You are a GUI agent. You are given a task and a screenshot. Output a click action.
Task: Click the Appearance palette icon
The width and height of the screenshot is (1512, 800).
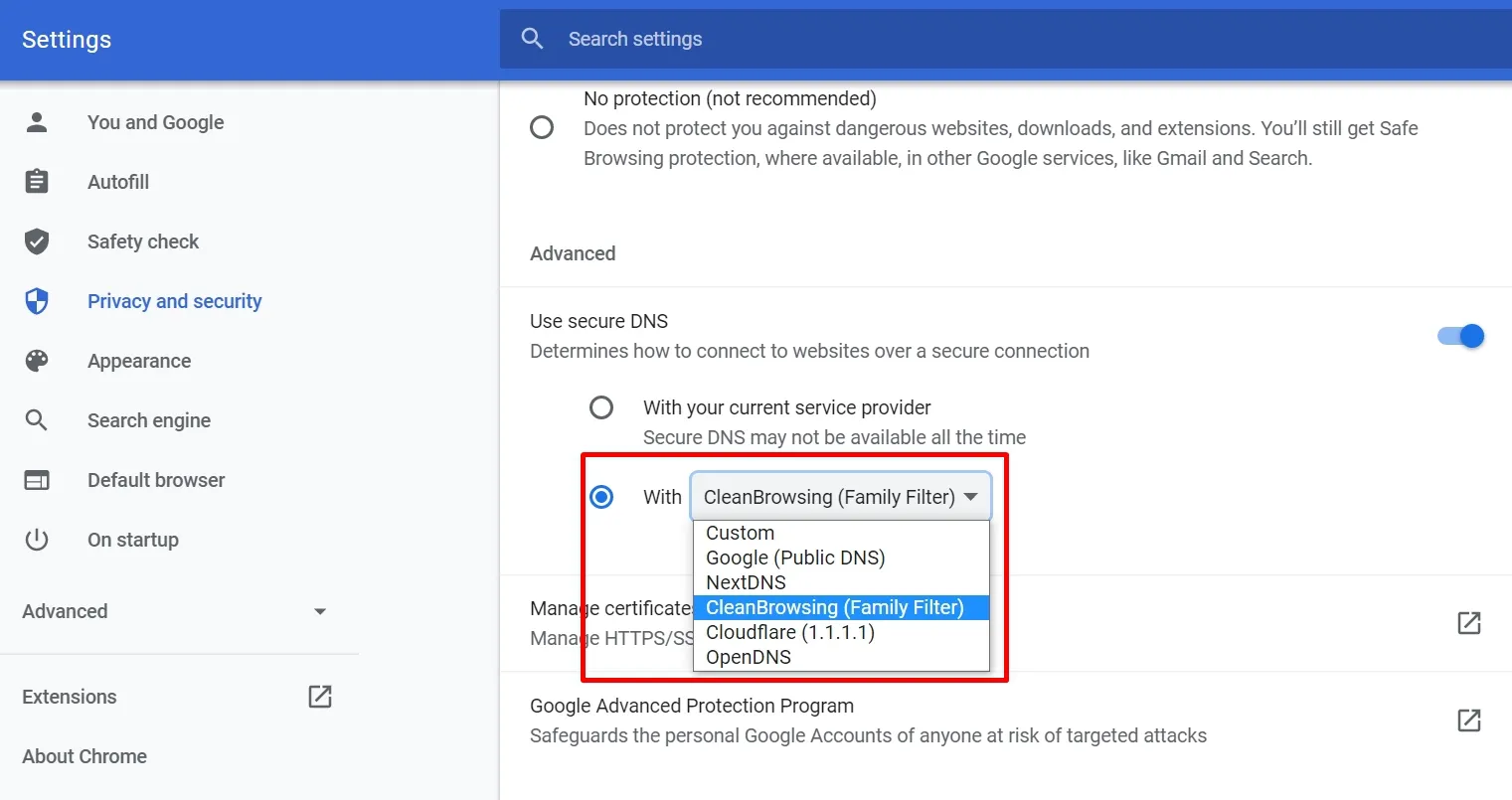tap(37, 361)
